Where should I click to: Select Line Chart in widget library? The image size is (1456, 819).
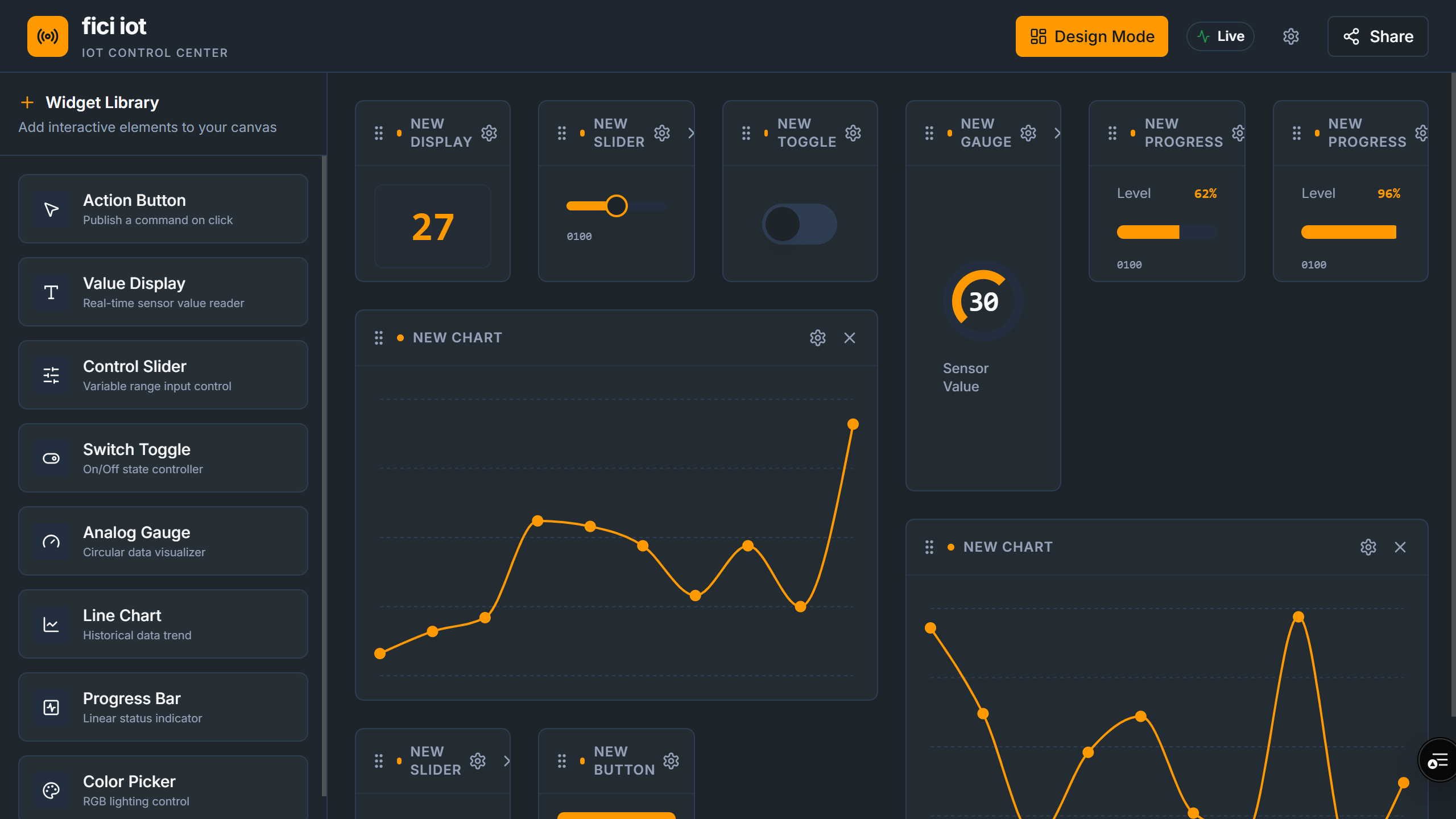point(163,624)
